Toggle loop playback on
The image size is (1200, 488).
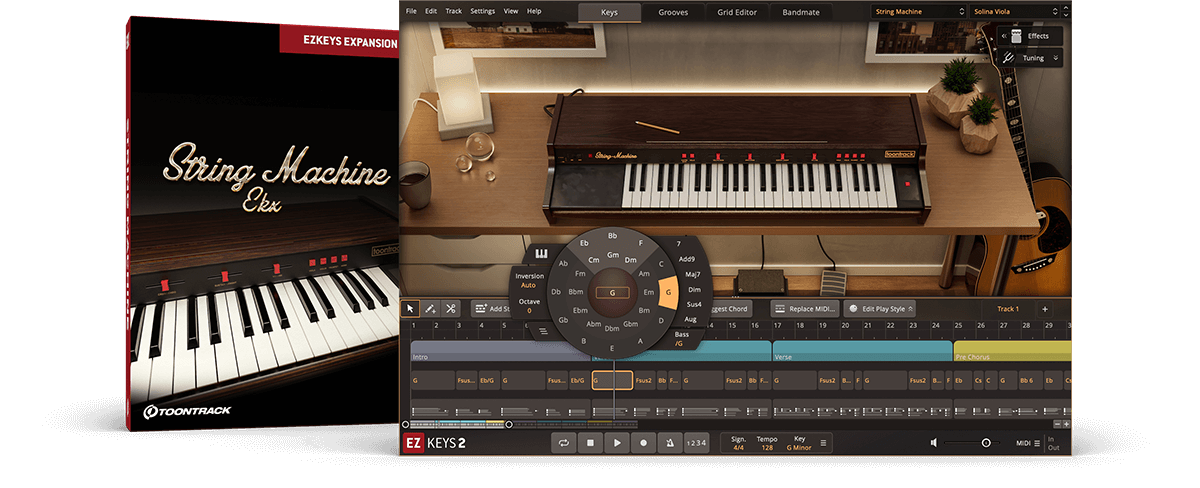[x=565, y=443]
